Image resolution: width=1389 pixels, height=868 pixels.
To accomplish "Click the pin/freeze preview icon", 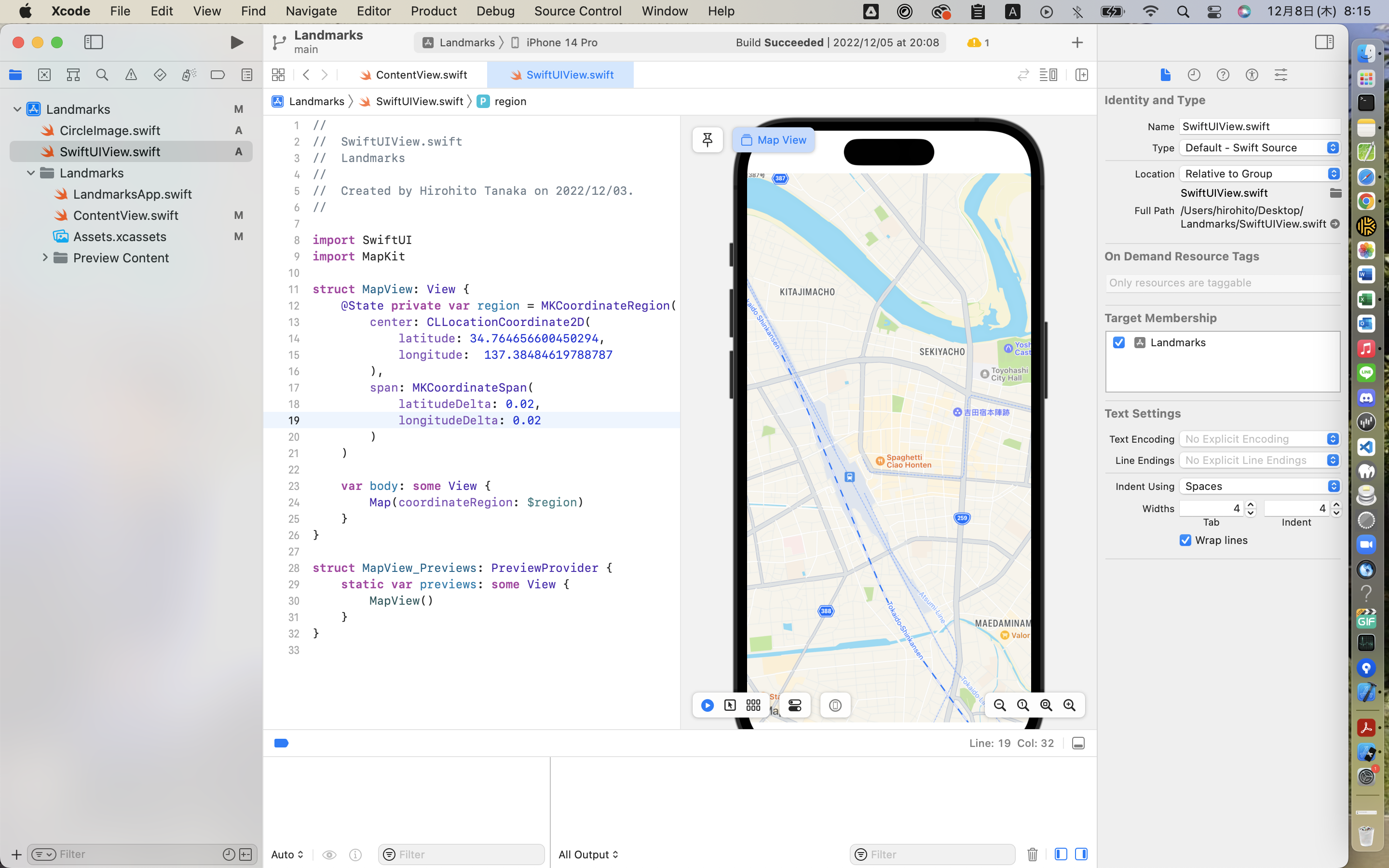I will (707, 140).
